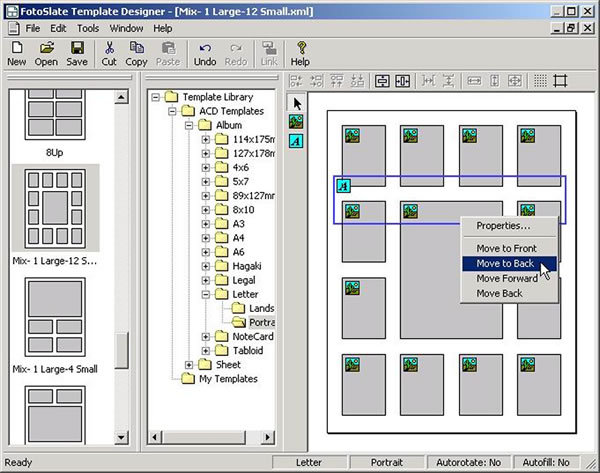Click the third alignment icon in the layout toolbar

coord(337,81)
